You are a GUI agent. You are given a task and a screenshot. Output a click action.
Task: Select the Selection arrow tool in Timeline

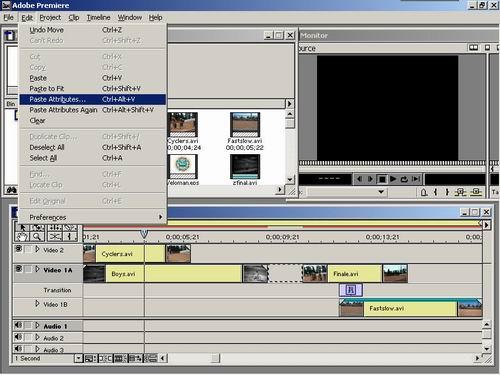point(23,228)
